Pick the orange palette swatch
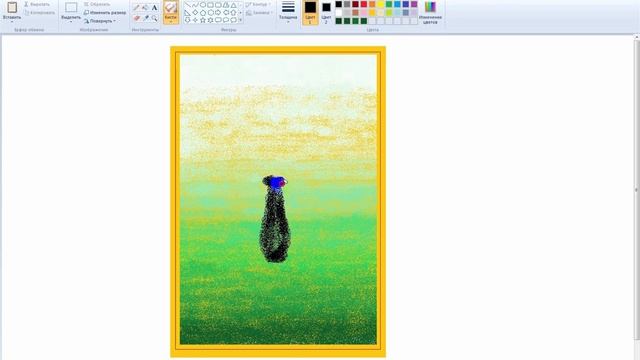Screen dimensions: 640x360 (372, 4)
